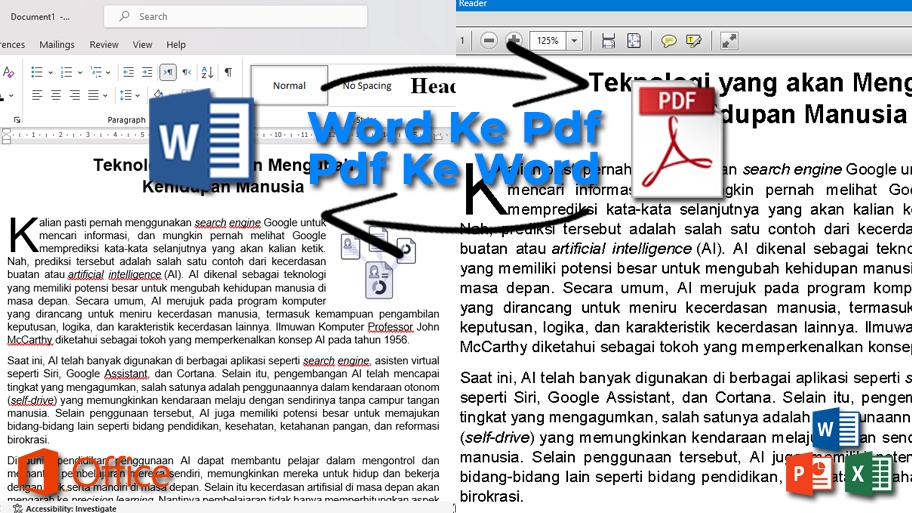Screen dimensions: 912x513
Task: Expand line spacing dropdown arrow
Action: [x=137, y=95]
